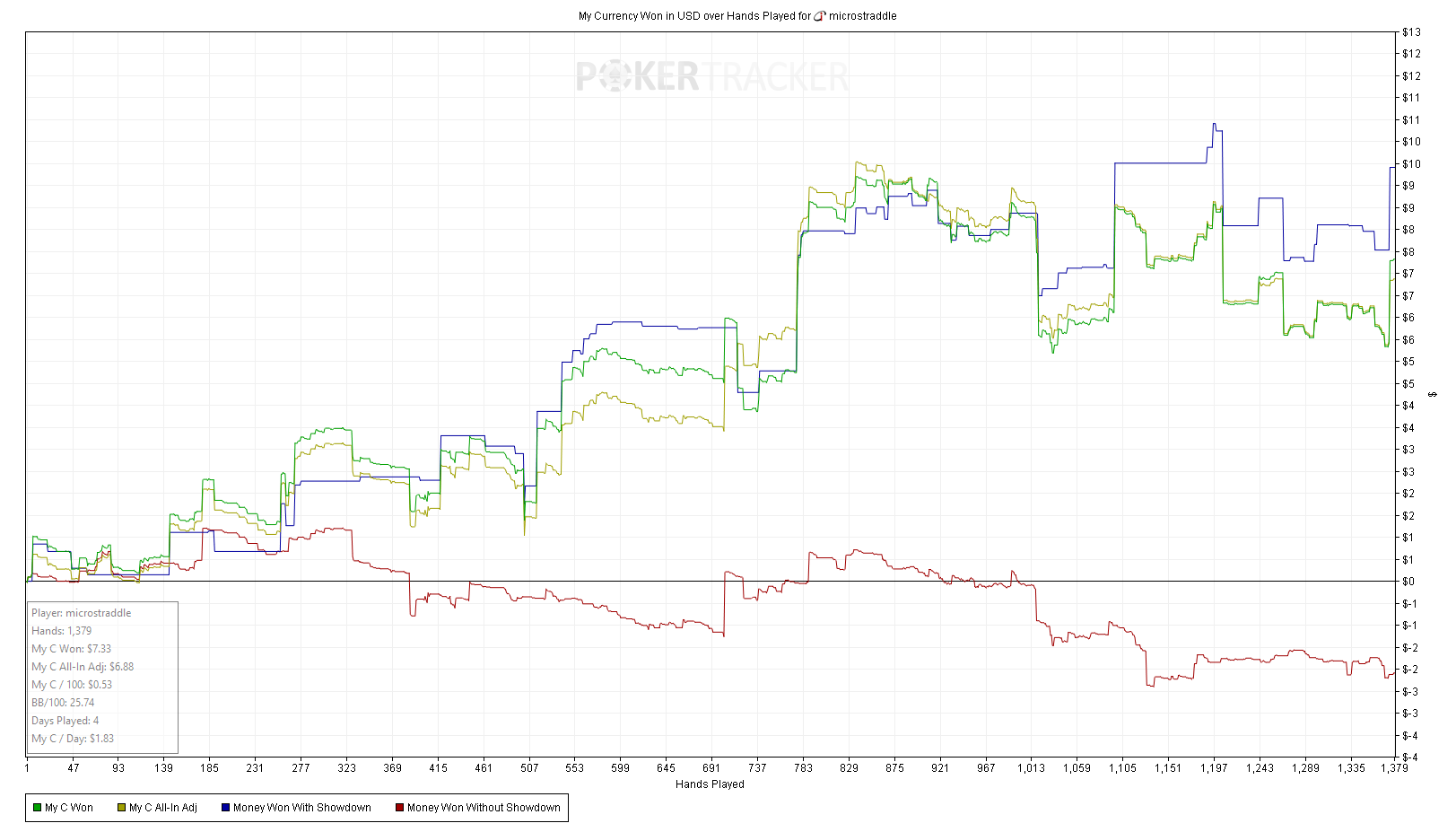Screen dimensions: 1456x832
Task: Click the x-axis tick labeled 1,151
Action: pyautogui.click(x=1168, y=768)
